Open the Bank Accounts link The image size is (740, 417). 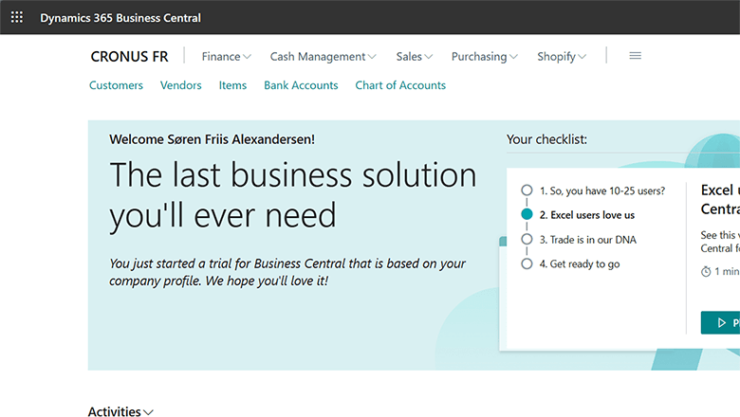pos(301,85)
